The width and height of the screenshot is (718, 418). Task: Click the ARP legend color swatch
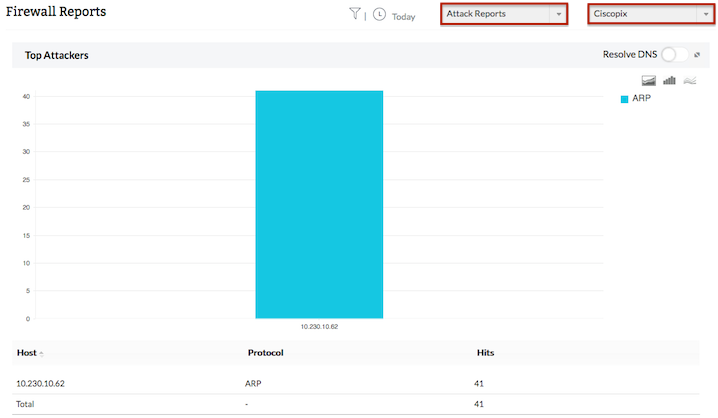624,99
